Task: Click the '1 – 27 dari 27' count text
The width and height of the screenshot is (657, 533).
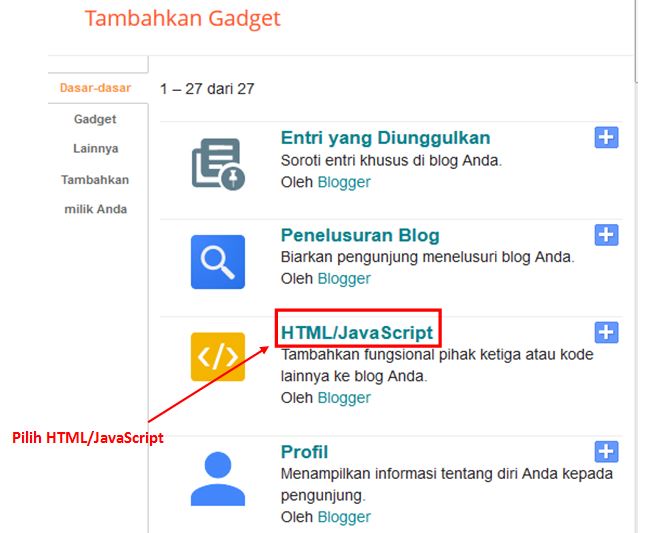Action: pos(207,89)
